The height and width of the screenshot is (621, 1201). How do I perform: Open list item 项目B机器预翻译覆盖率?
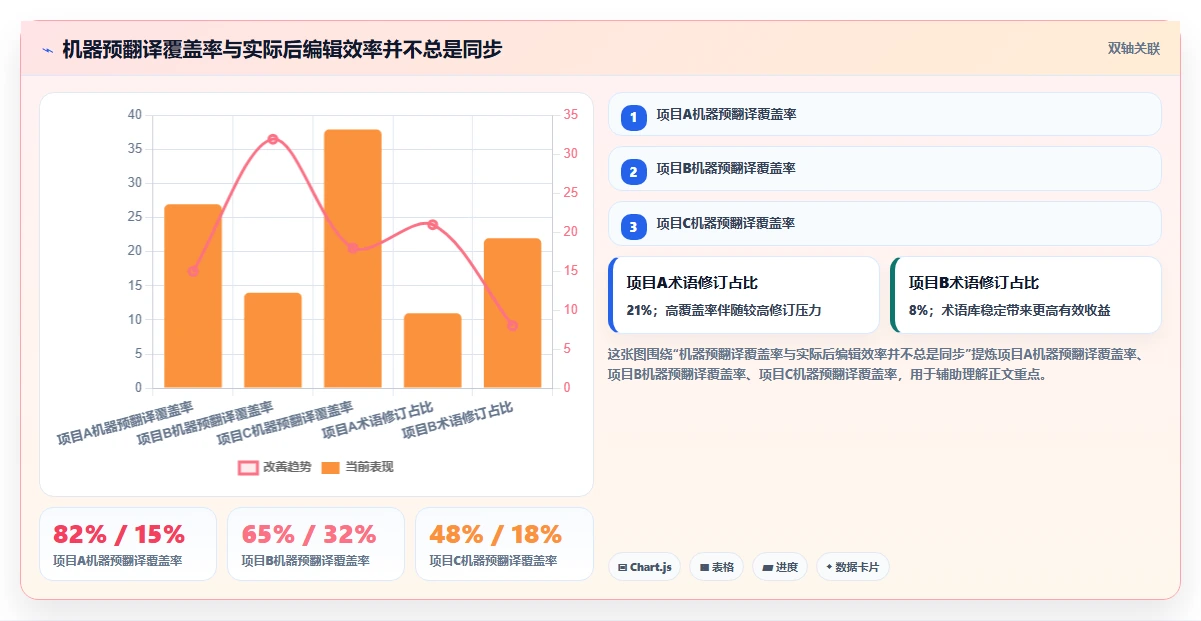point(885,168)
